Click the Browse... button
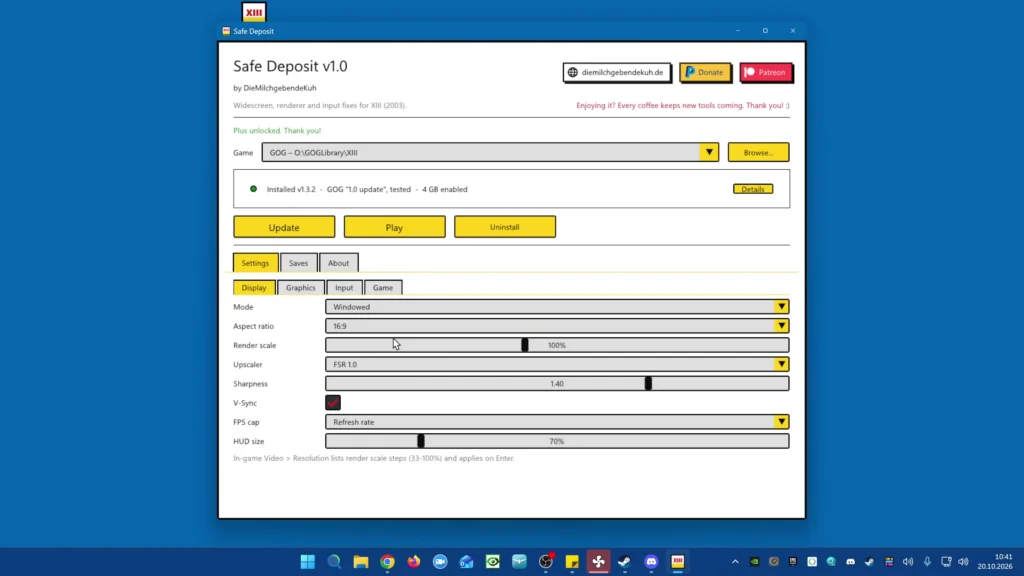Viewport: 1024px width, 576px height. (x=758, y=152)
